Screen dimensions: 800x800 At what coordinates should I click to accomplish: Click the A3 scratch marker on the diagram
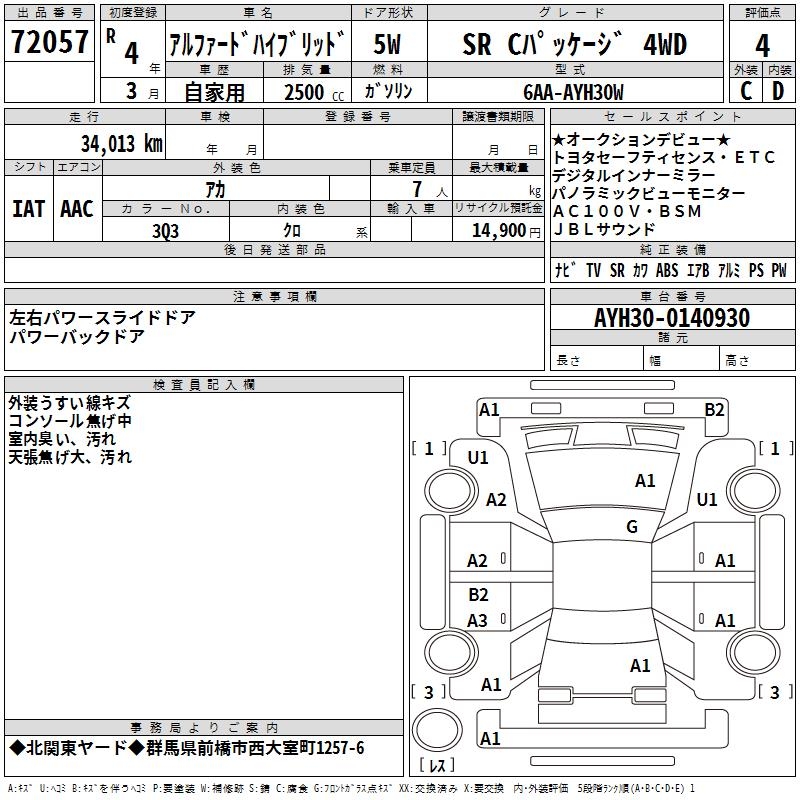[x=478, y=621]
